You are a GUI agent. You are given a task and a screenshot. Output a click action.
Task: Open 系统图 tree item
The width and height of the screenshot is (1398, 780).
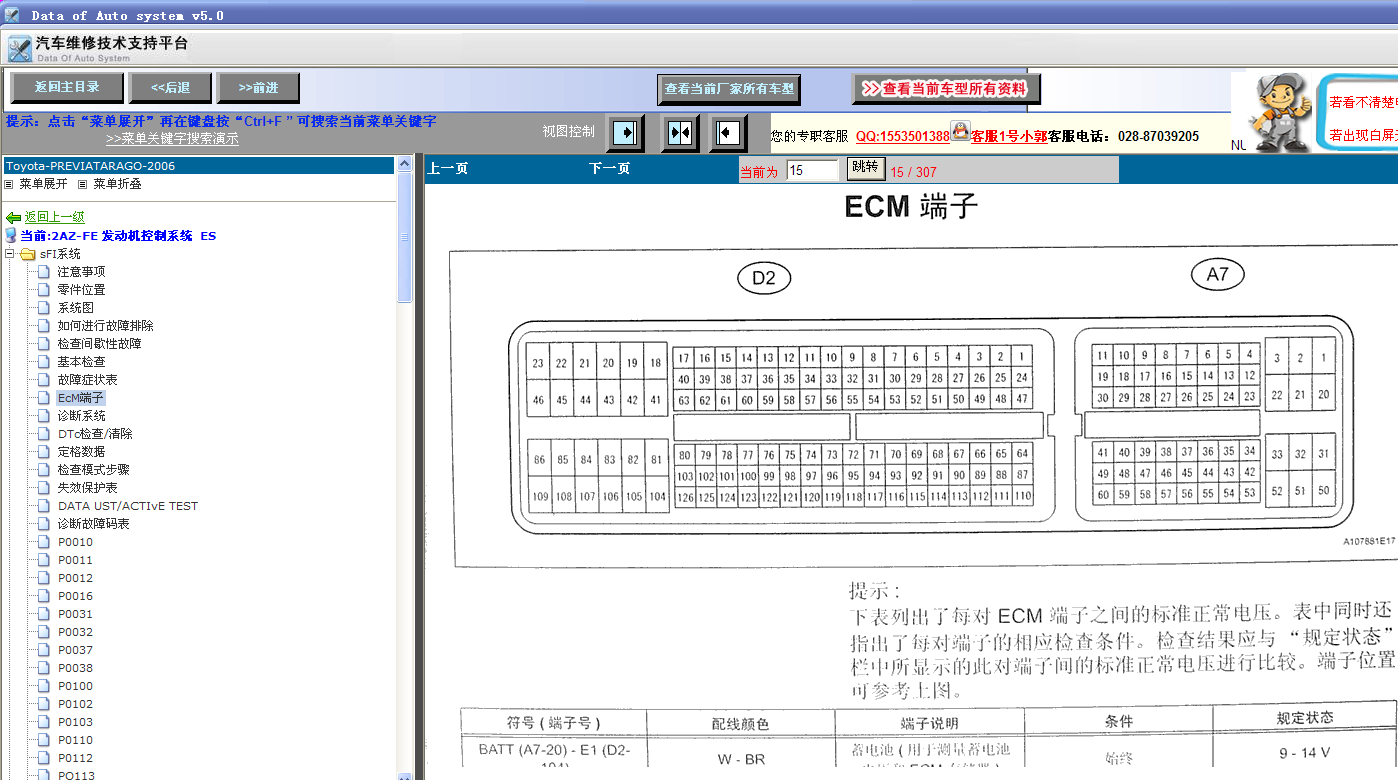75,308
